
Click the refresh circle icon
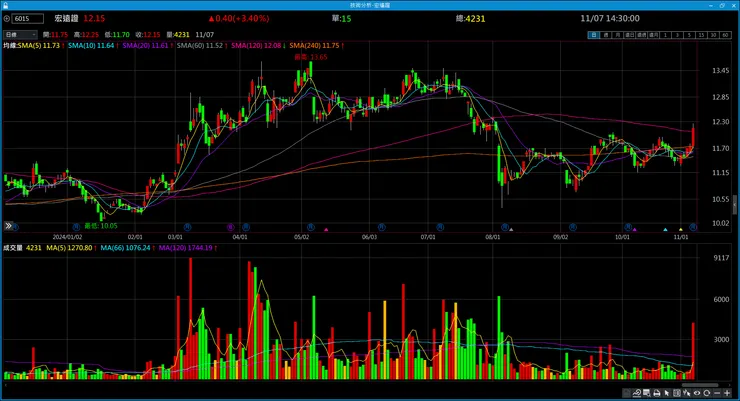706,393
